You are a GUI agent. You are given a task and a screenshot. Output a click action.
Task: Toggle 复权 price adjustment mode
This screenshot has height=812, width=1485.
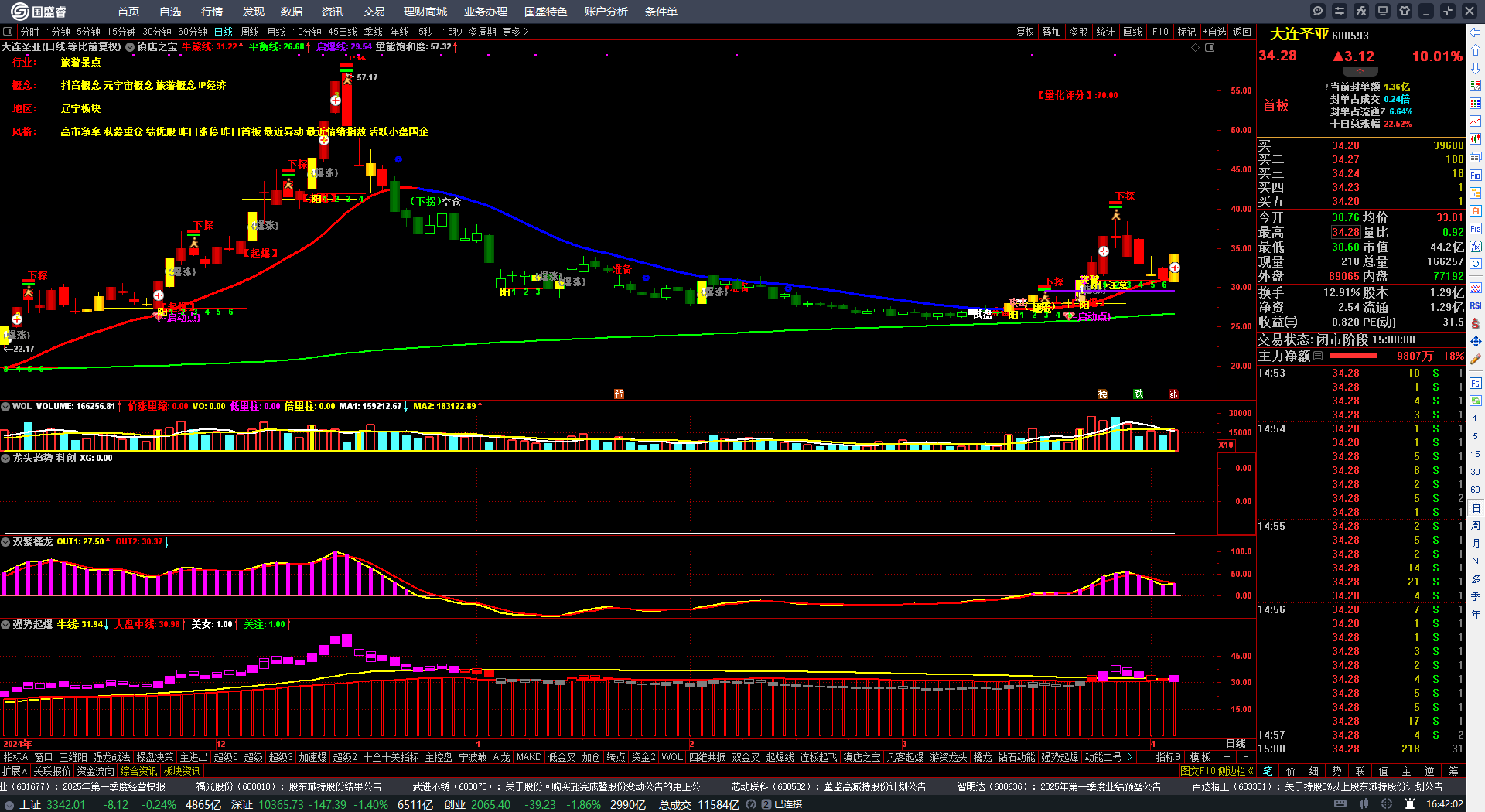tap(1025, 32)
